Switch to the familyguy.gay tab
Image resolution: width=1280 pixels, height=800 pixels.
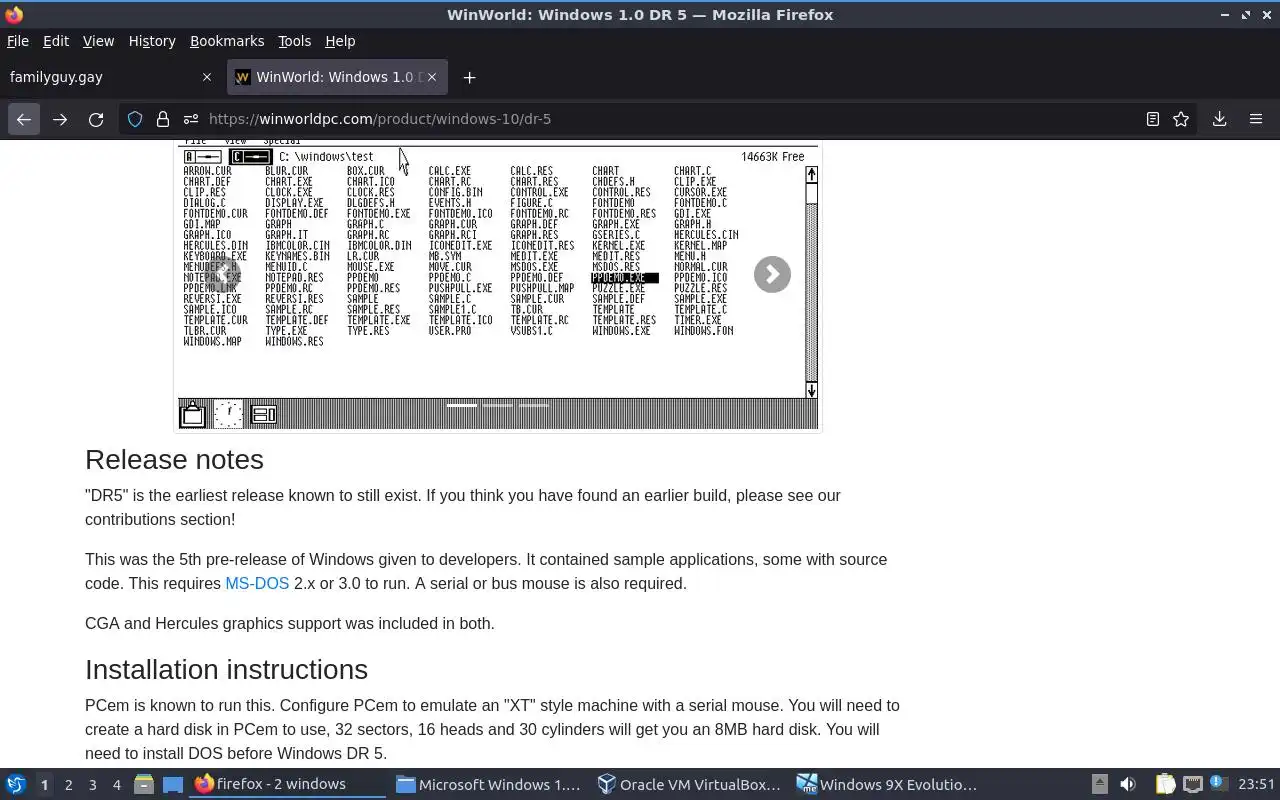112,77
